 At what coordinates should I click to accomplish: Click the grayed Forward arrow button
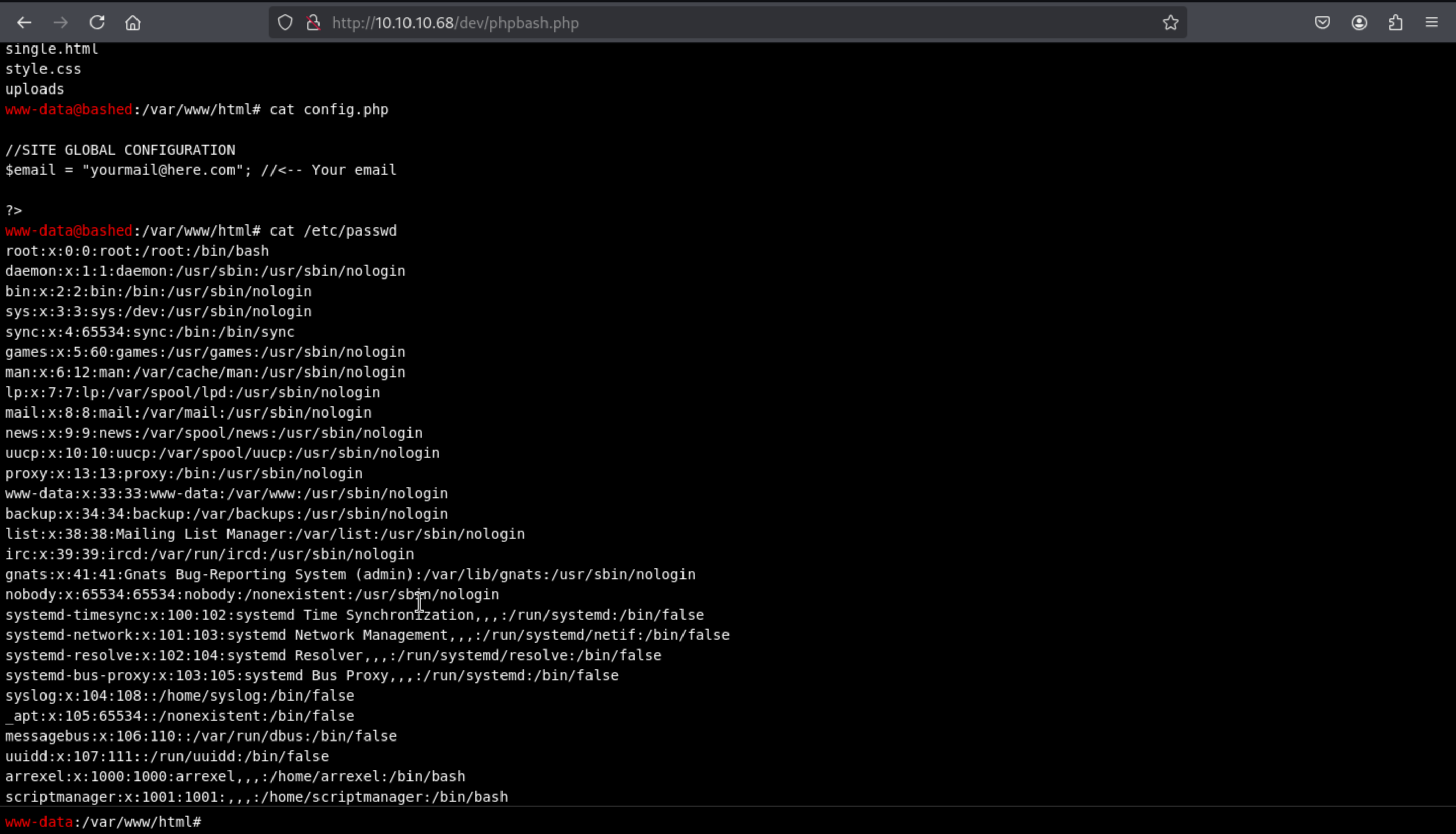coord(60,23)
